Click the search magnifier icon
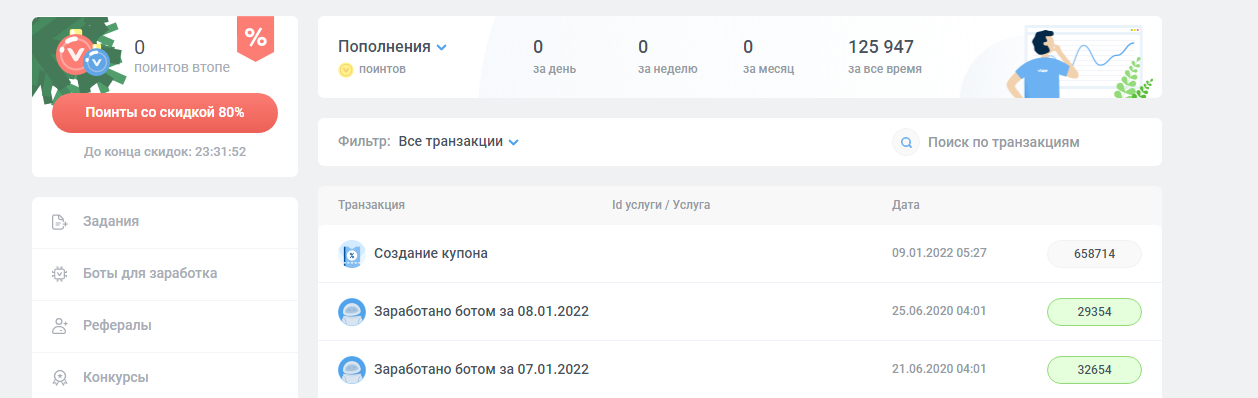Screen dimensions: 1258x398 point(906,143)
